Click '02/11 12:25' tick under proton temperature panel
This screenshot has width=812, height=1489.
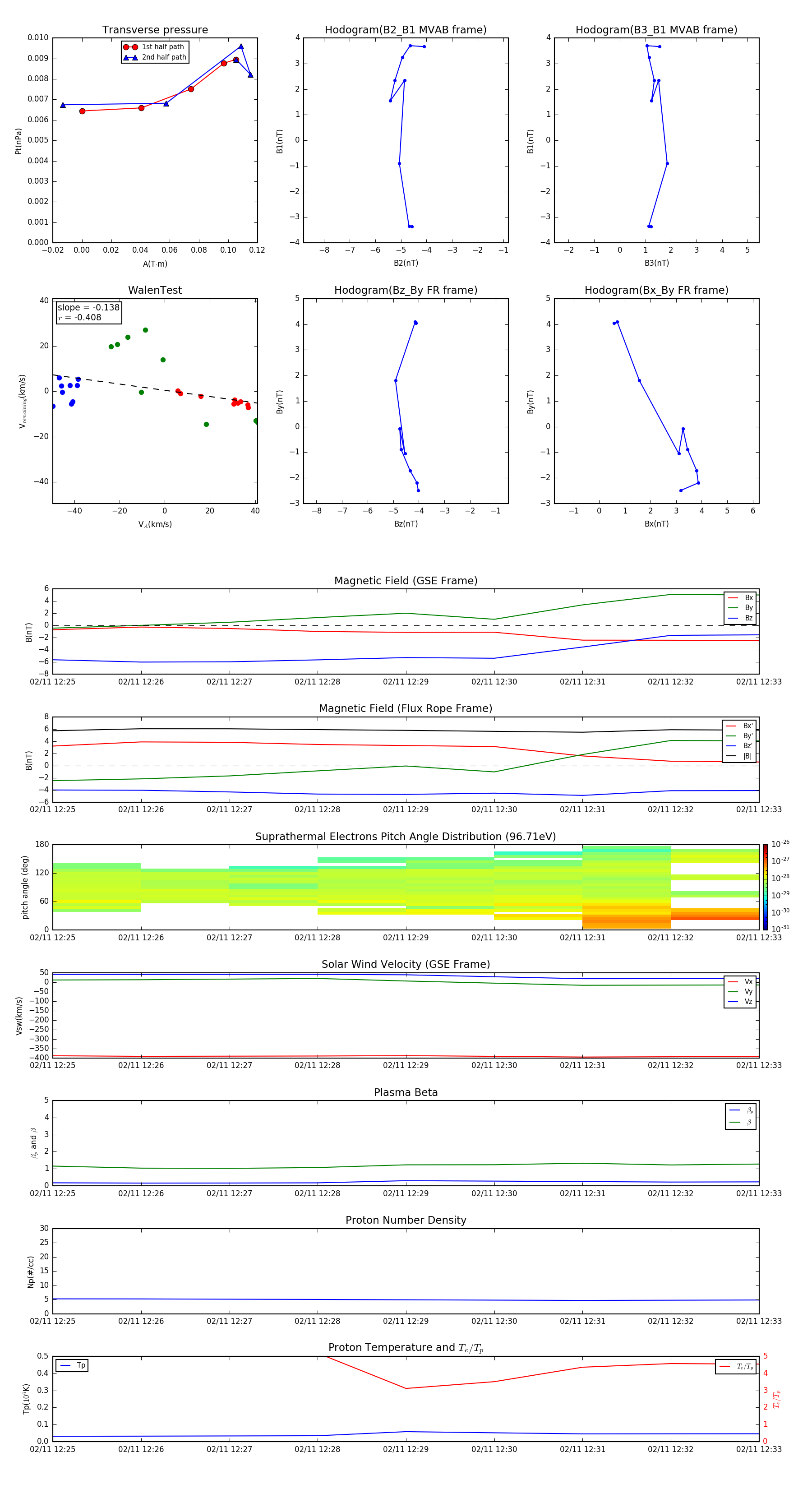click(x=53, y=1450)
